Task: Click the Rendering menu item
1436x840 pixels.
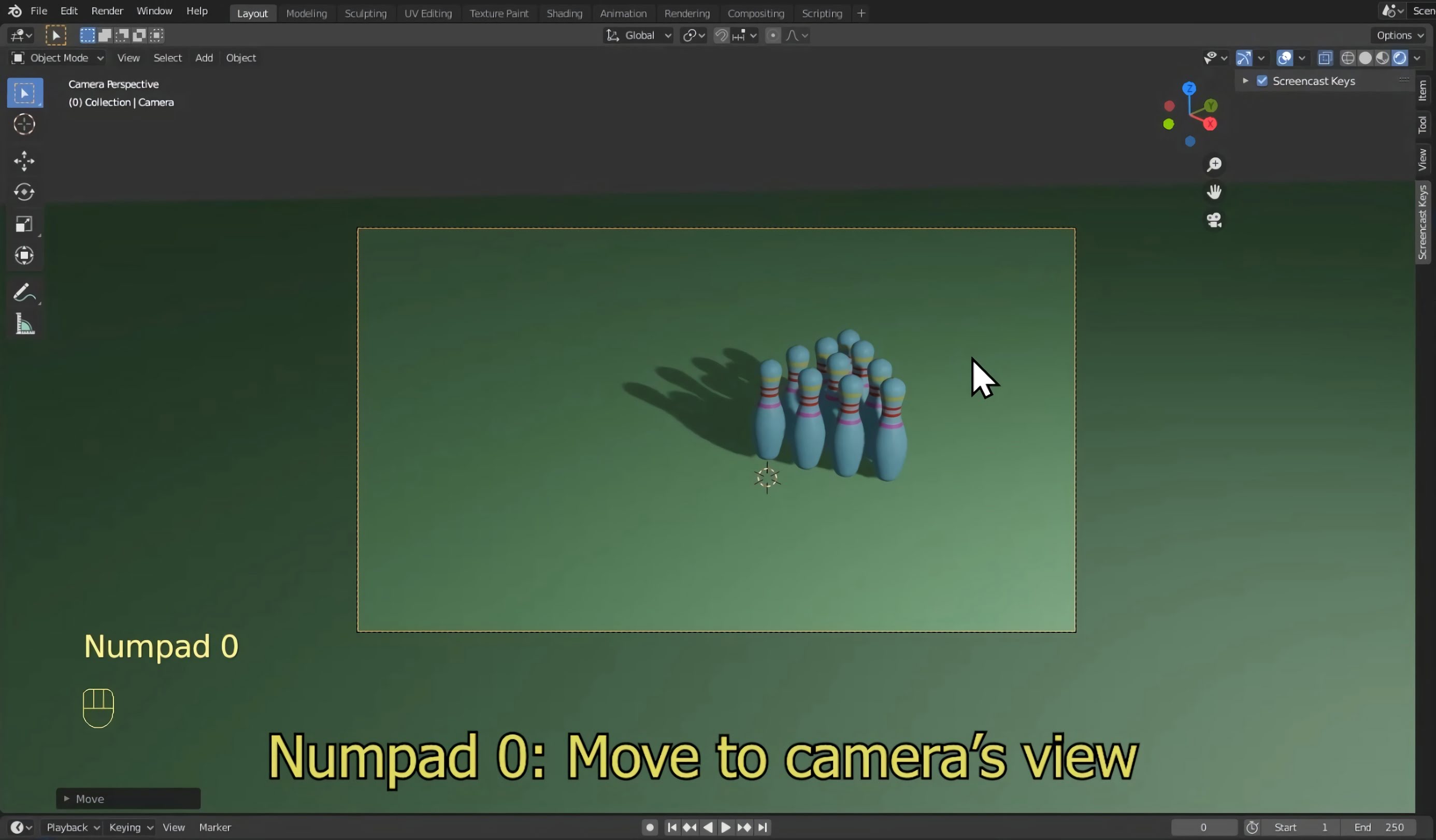Action: coord(686,13)
